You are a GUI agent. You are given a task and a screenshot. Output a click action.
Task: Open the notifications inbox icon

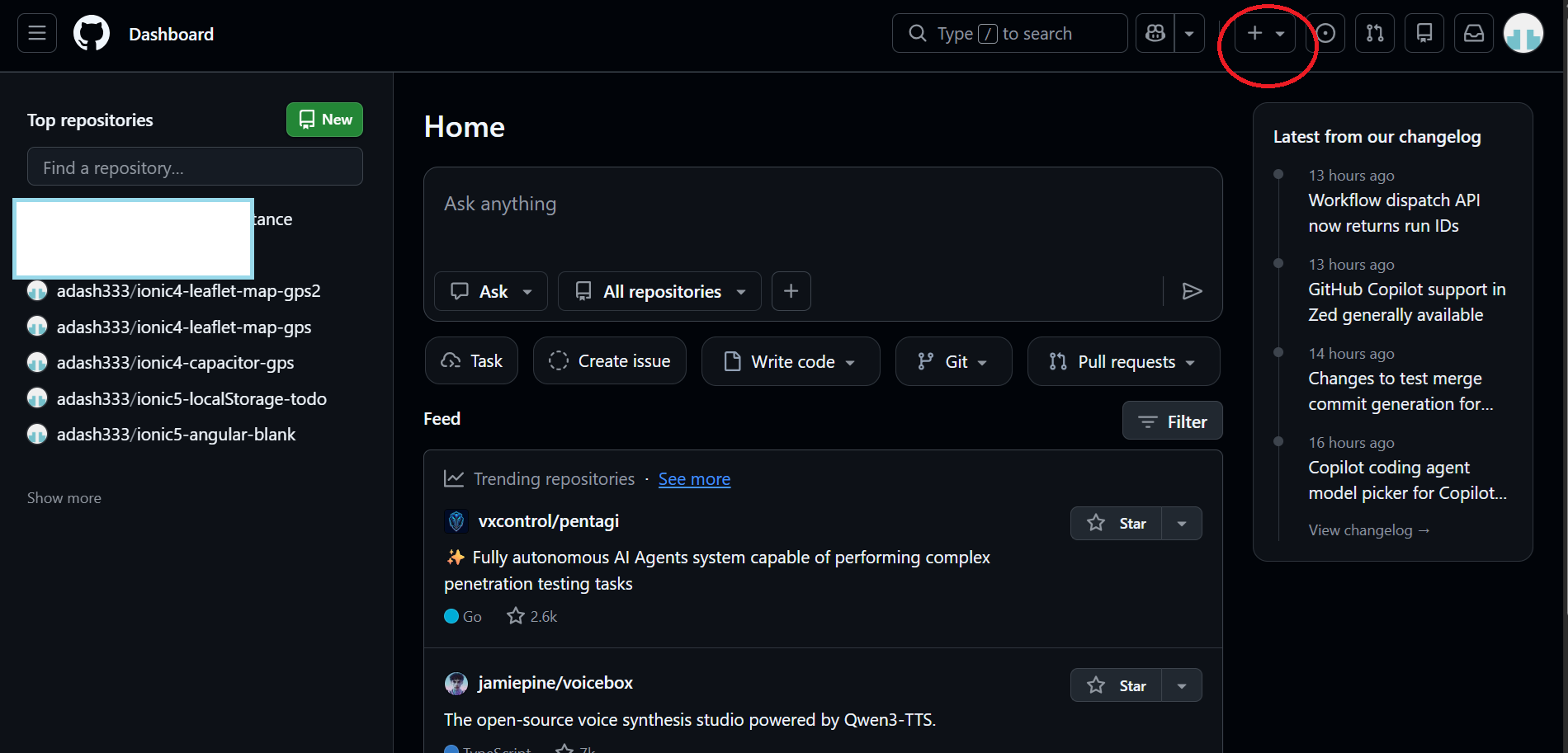coord(1474,34)
